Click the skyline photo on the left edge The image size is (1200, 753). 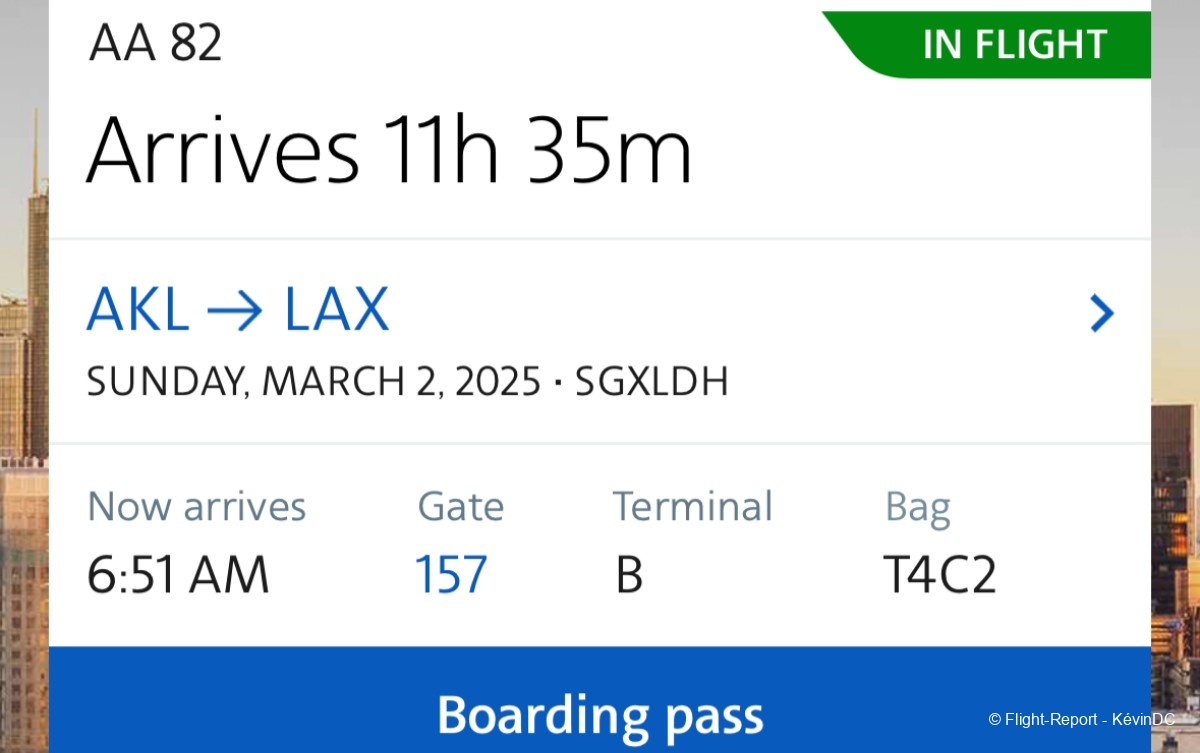[x=23, y=400]
